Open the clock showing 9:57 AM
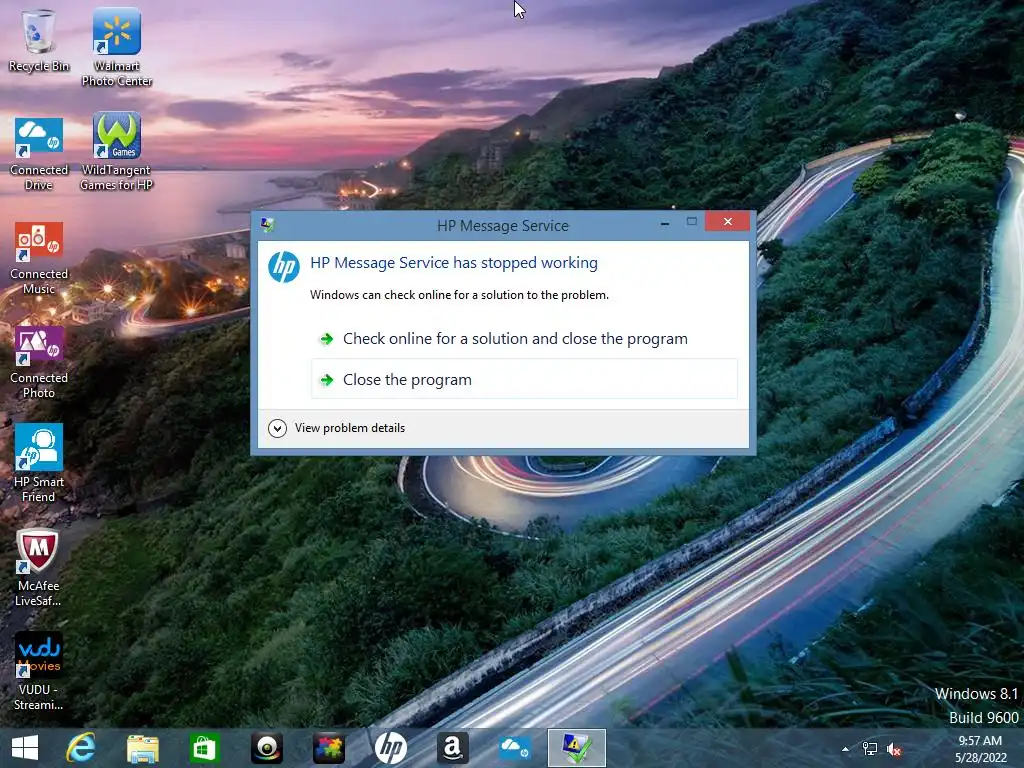The height and width of the screenshot is (768, 1024). pyautogui.click(x=980, y=749)
